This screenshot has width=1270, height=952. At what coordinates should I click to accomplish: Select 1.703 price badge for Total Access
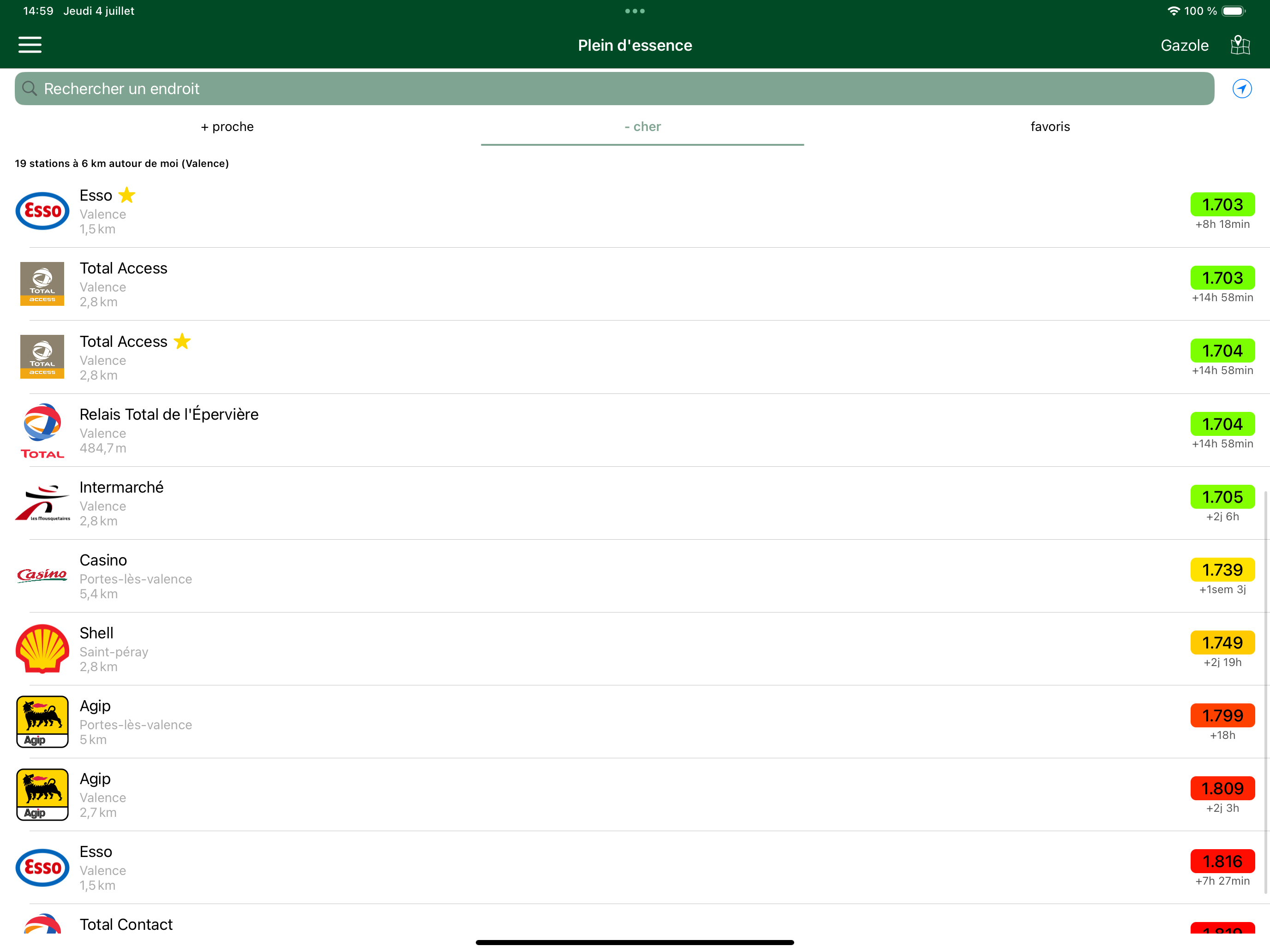pyautogui.click(x=1222, y=278)
